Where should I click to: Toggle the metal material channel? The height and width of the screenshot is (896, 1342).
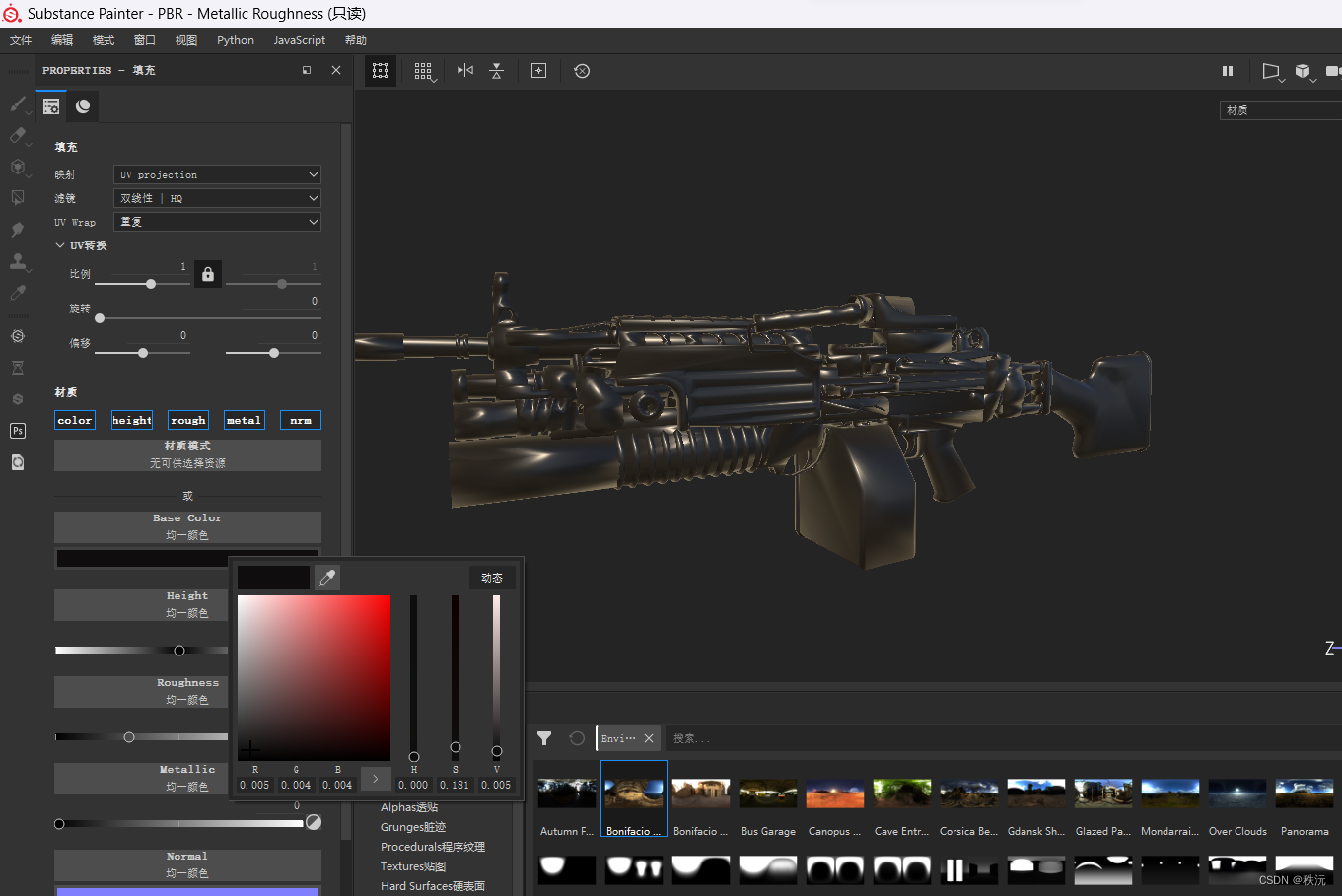click(244, 420)
